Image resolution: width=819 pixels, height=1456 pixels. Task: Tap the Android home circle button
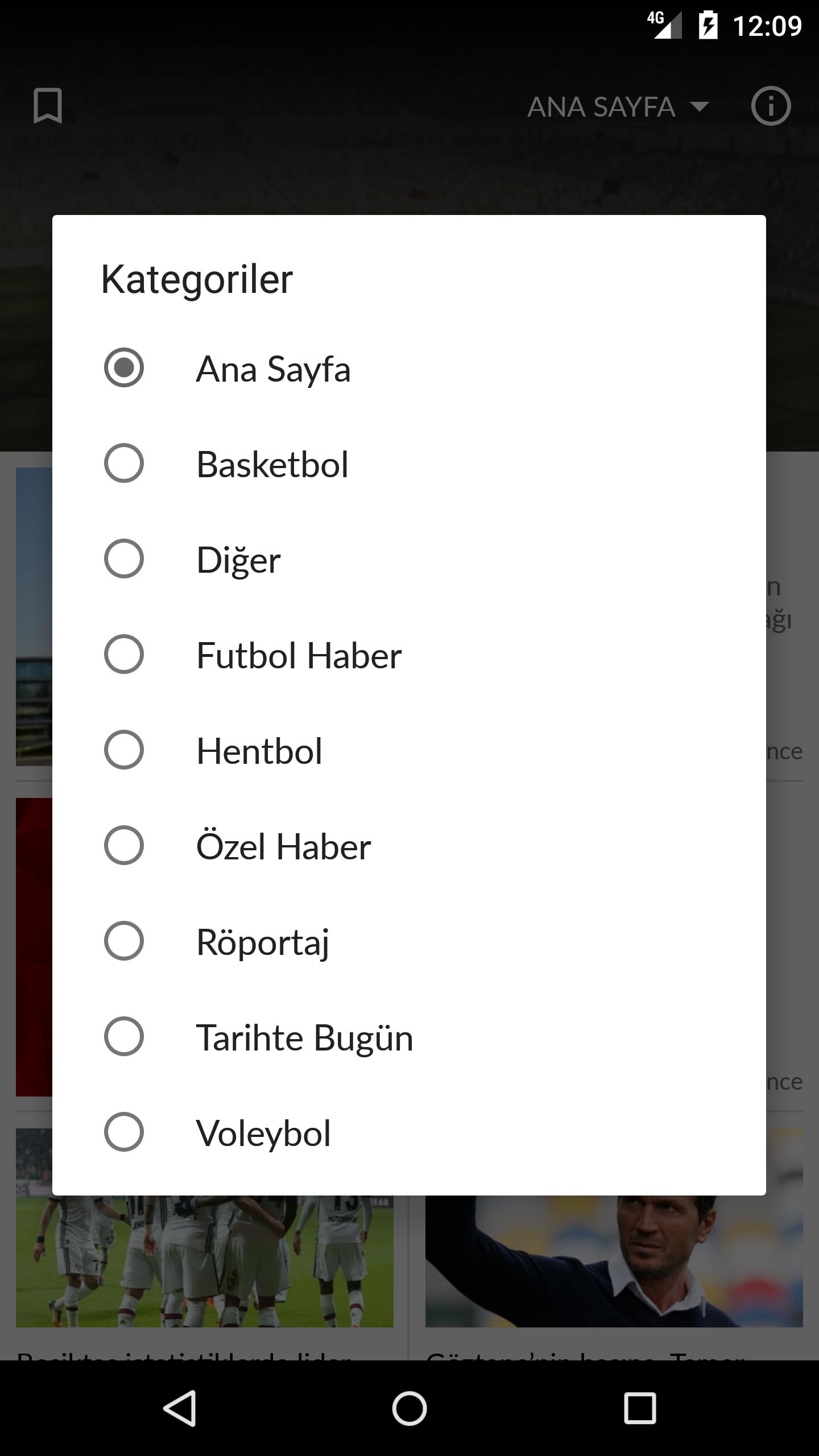coord(409,1408)
